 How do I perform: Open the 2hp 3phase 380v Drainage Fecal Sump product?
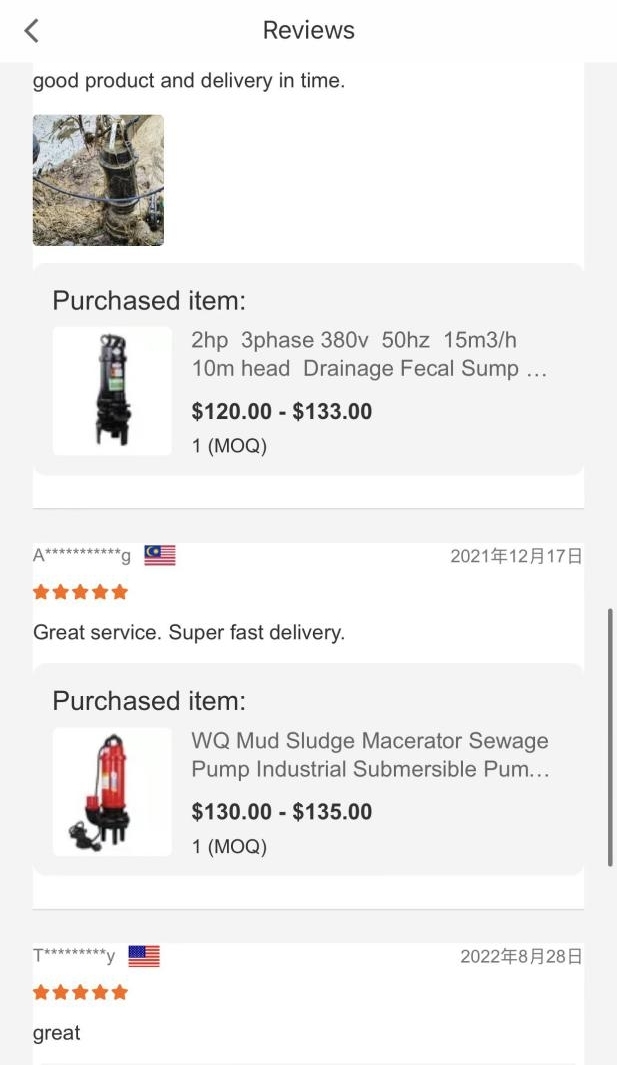pos(369,354)
